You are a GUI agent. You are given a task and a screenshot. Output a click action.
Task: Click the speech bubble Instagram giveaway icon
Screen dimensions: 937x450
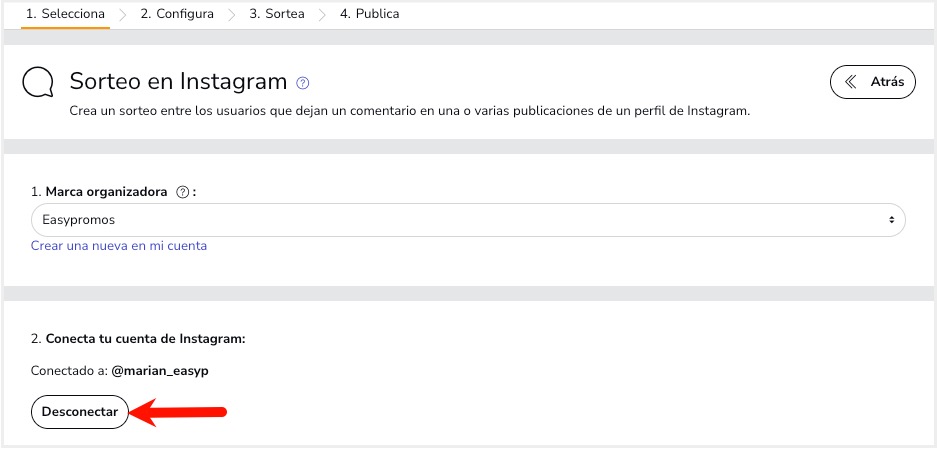(38, 82)
